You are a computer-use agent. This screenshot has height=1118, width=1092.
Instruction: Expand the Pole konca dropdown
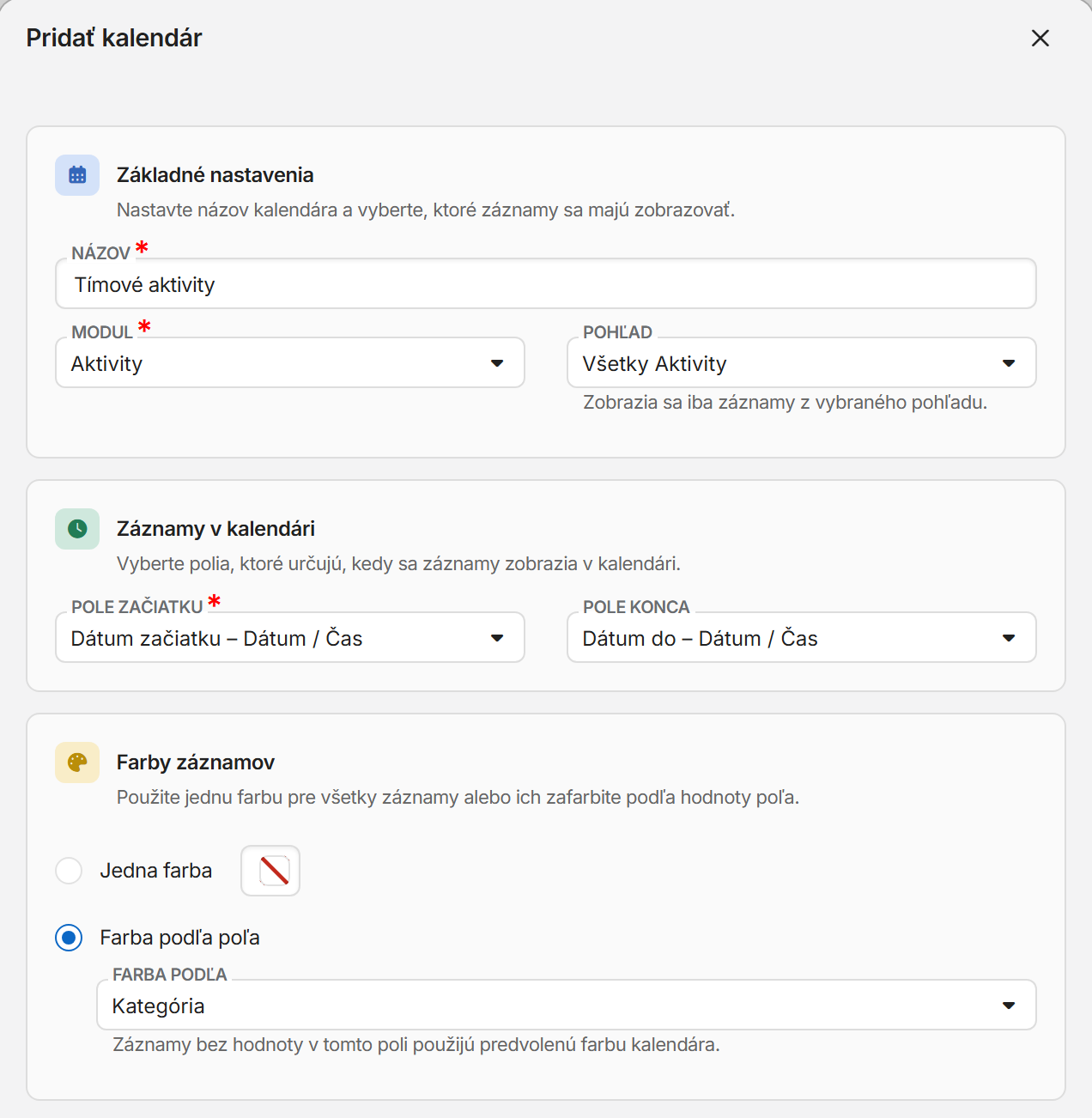pyautogui.click(x=802, y=637)
